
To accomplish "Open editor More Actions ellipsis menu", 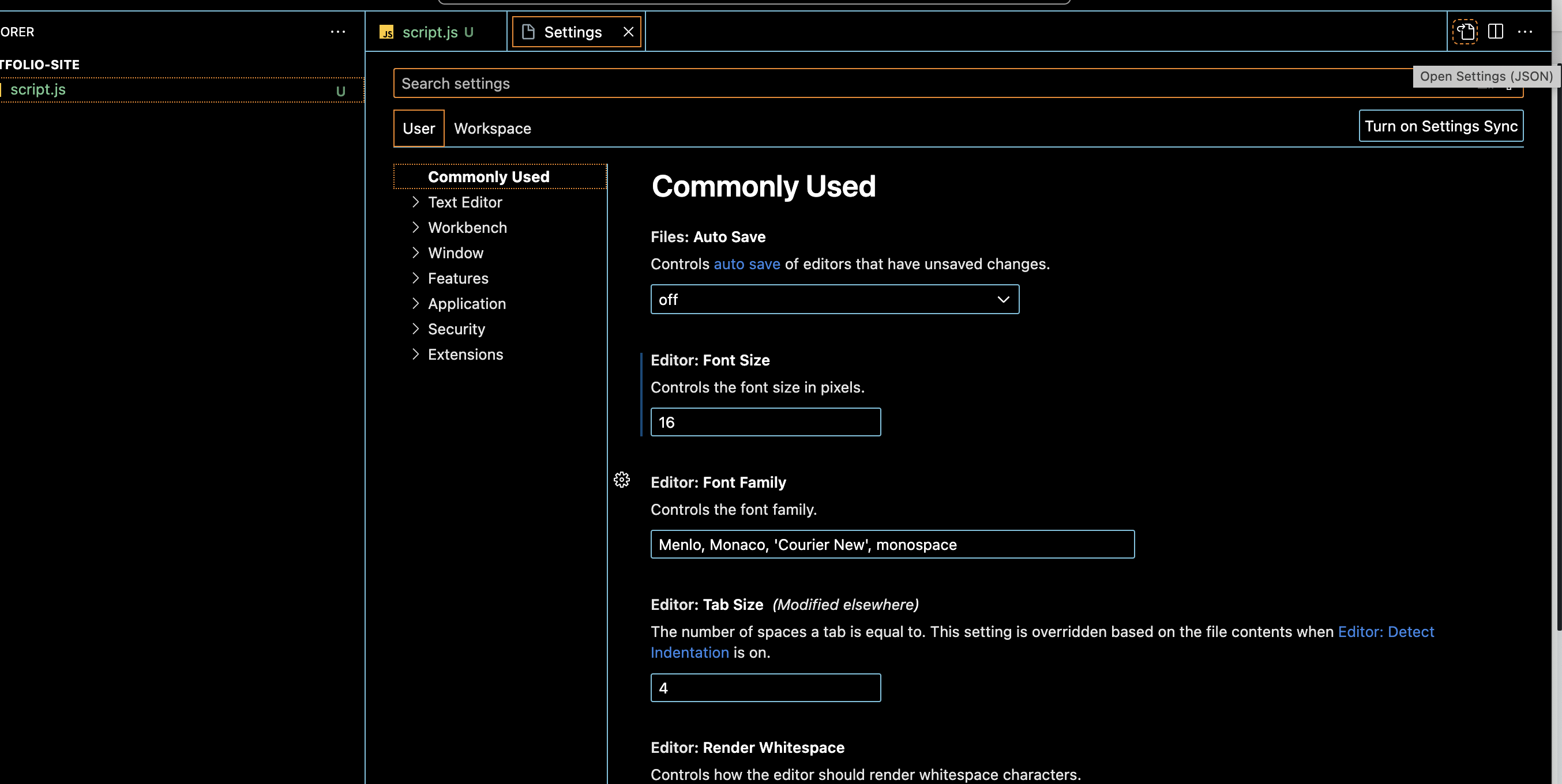I will pyautogui.click(x=1525, y=32).
